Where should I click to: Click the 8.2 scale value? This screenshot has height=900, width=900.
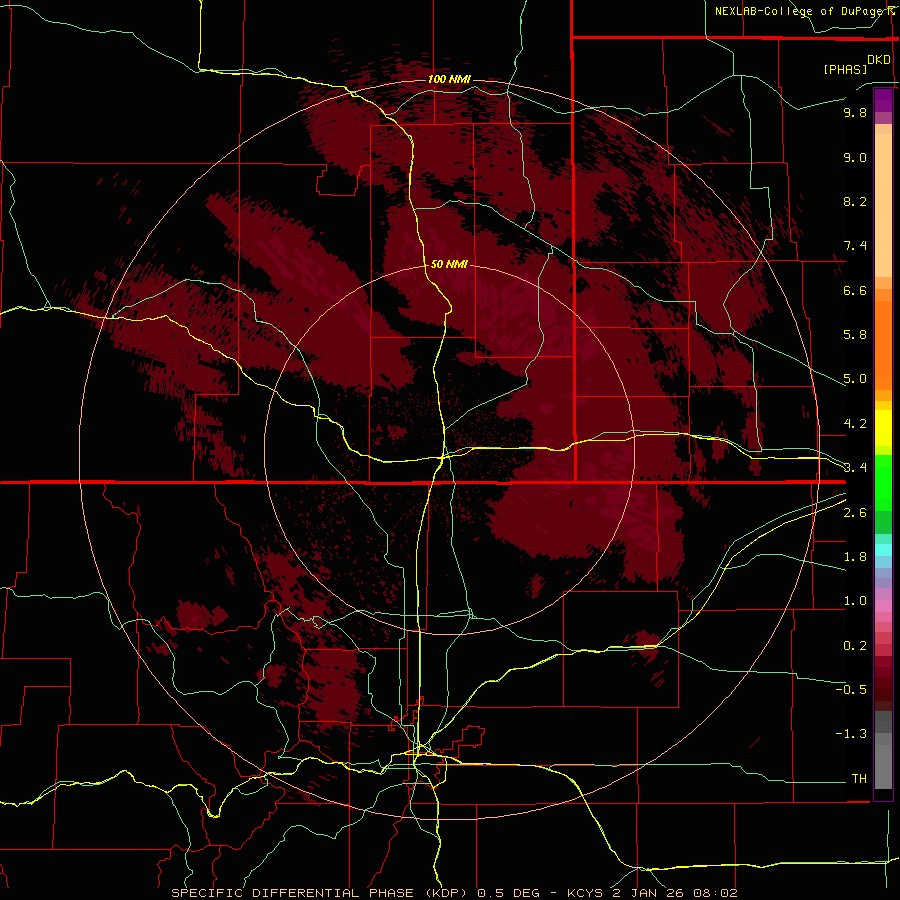pyautogui.click(x=855, y=201)
